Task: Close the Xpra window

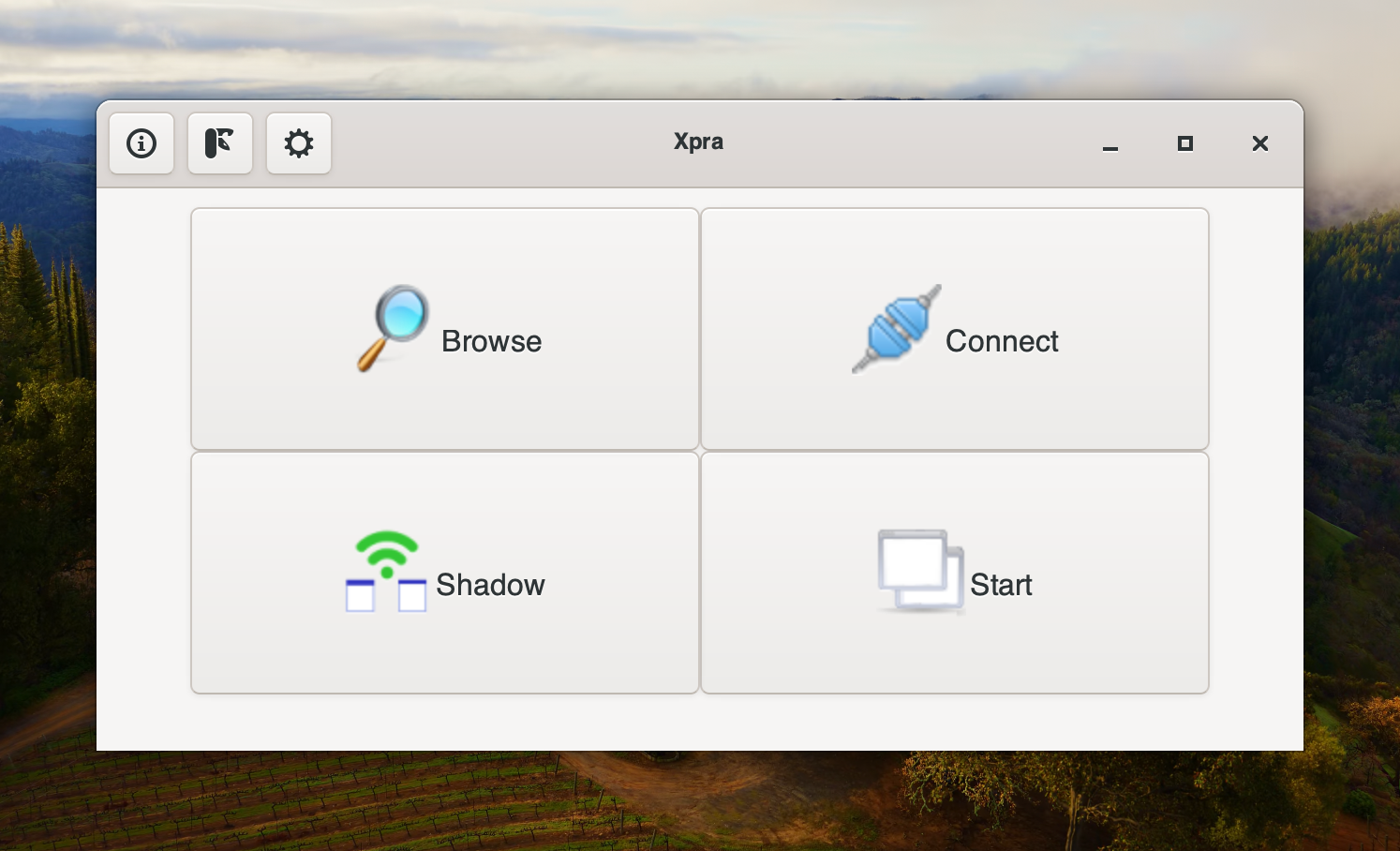Action: pos(1260,143)
